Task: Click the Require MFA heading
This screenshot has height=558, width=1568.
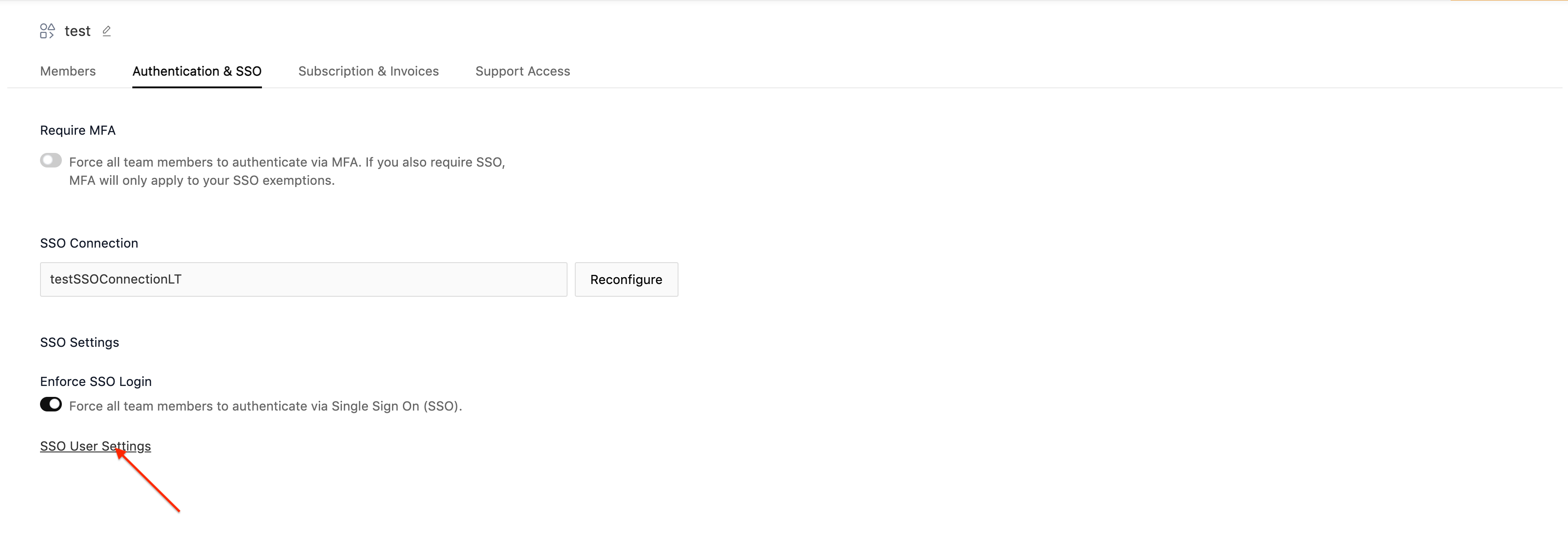Action: pos(78,130)
